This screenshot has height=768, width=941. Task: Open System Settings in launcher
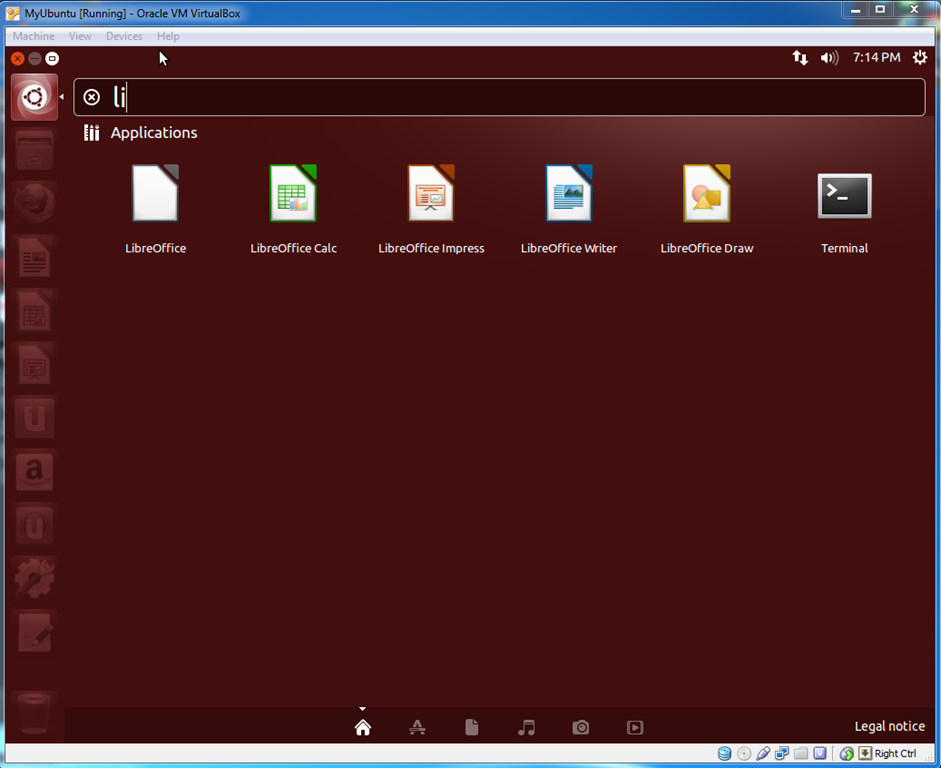click(x=34, y=578)
